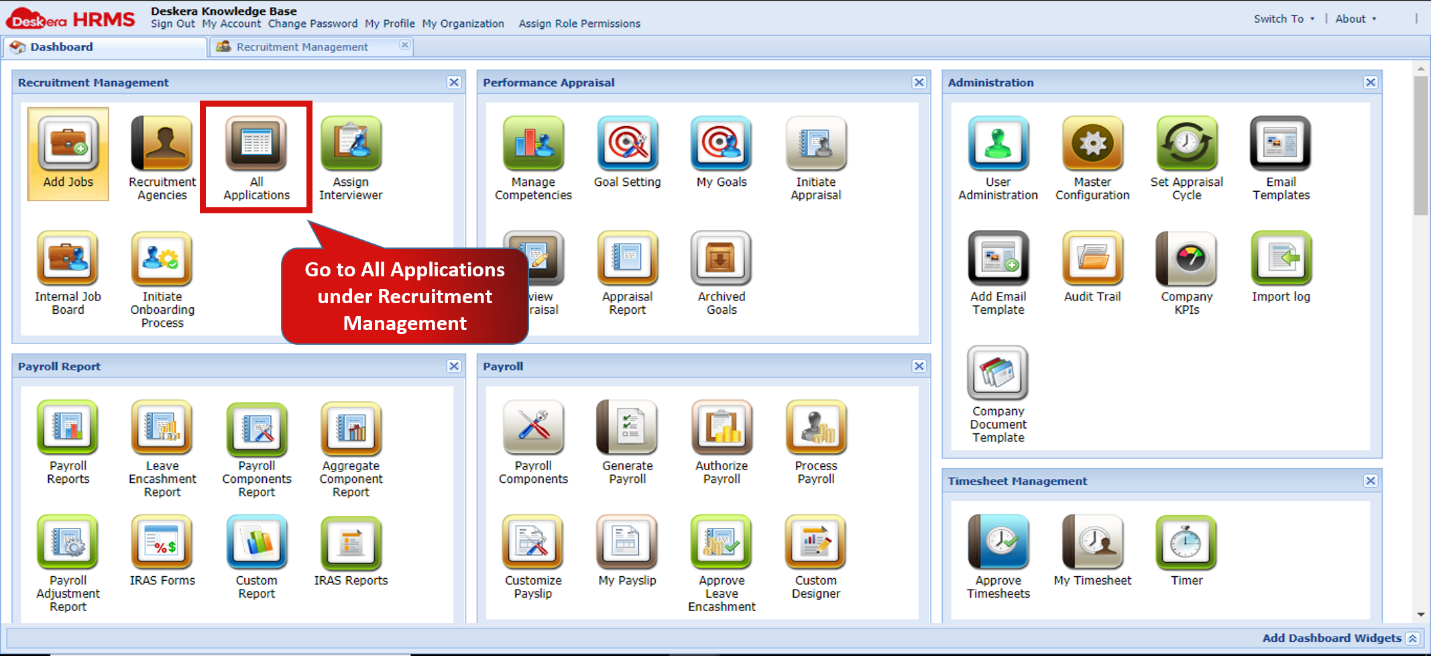Open the My Account link

(231, 24)
